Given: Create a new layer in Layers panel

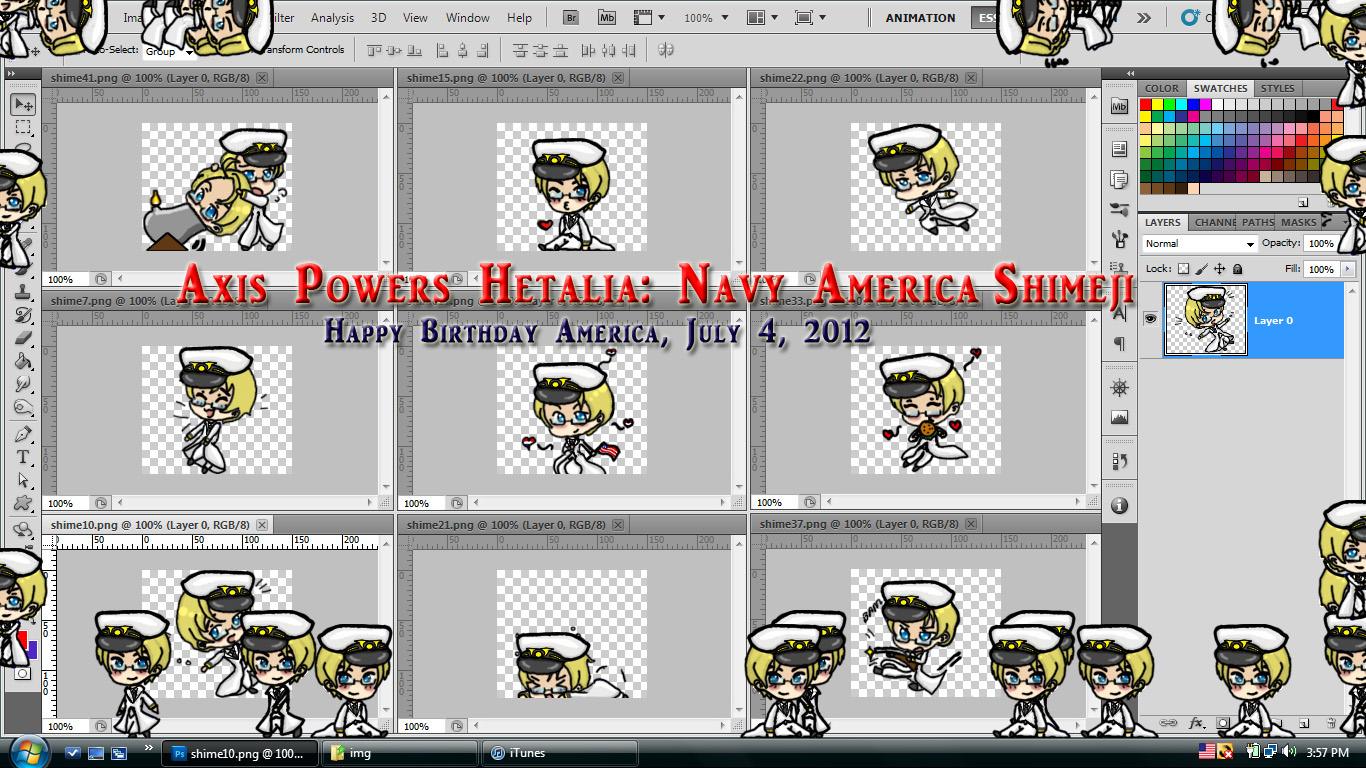Looking at the screenshot, I should (x=1304, y=722).
